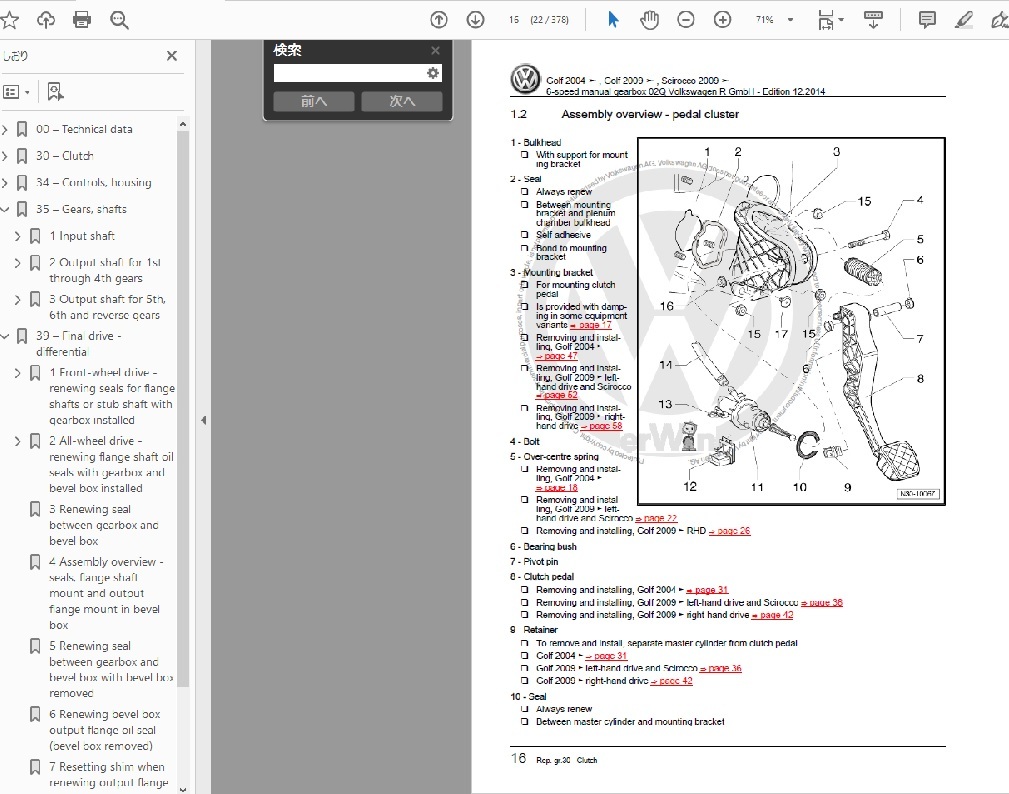This screenshot has height=794, width=1009.
Task: Select the arrow selection tool
Action: point(613,20)
